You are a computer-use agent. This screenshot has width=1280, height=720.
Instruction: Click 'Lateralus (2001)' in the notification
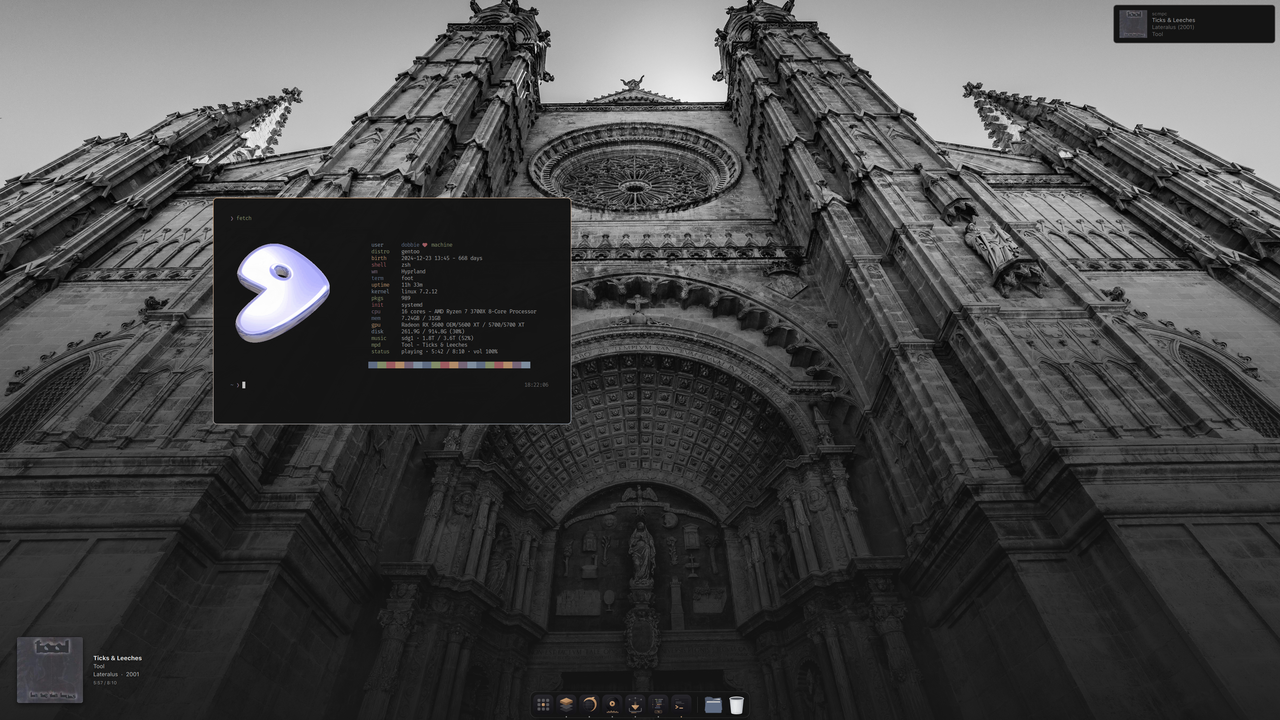point(1173,27)
